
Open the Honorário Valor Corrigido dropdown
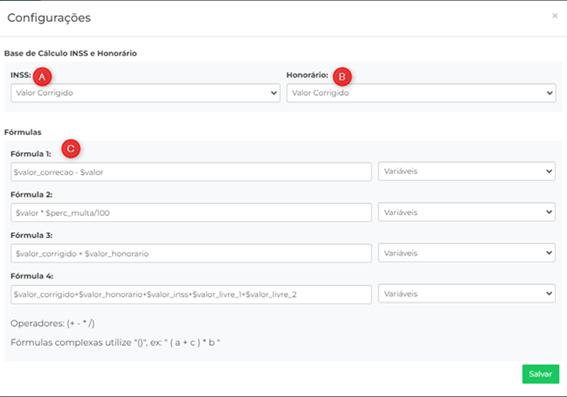coord(421,93)
